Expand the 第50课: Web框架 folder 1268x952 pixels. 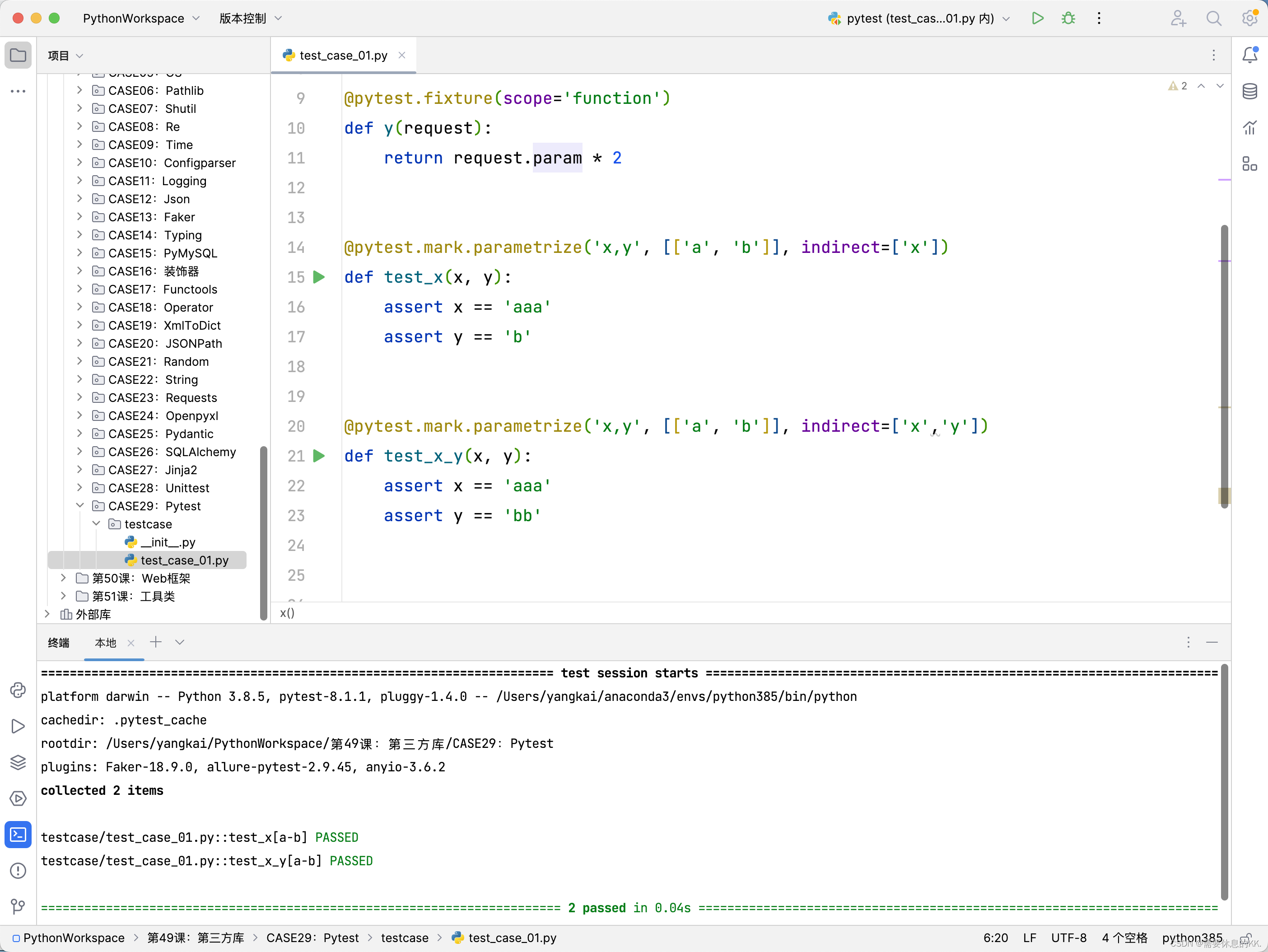coord(64,578)
